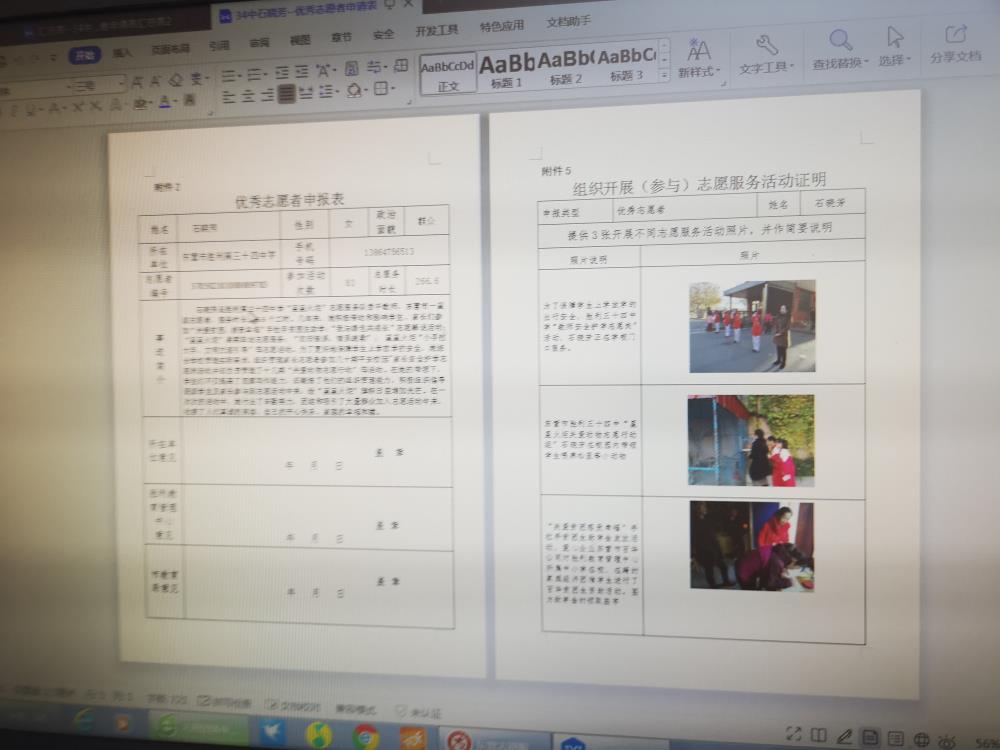Switch to outline view icon
This screenshot has width=1000, height=750.
pos(895,739)
